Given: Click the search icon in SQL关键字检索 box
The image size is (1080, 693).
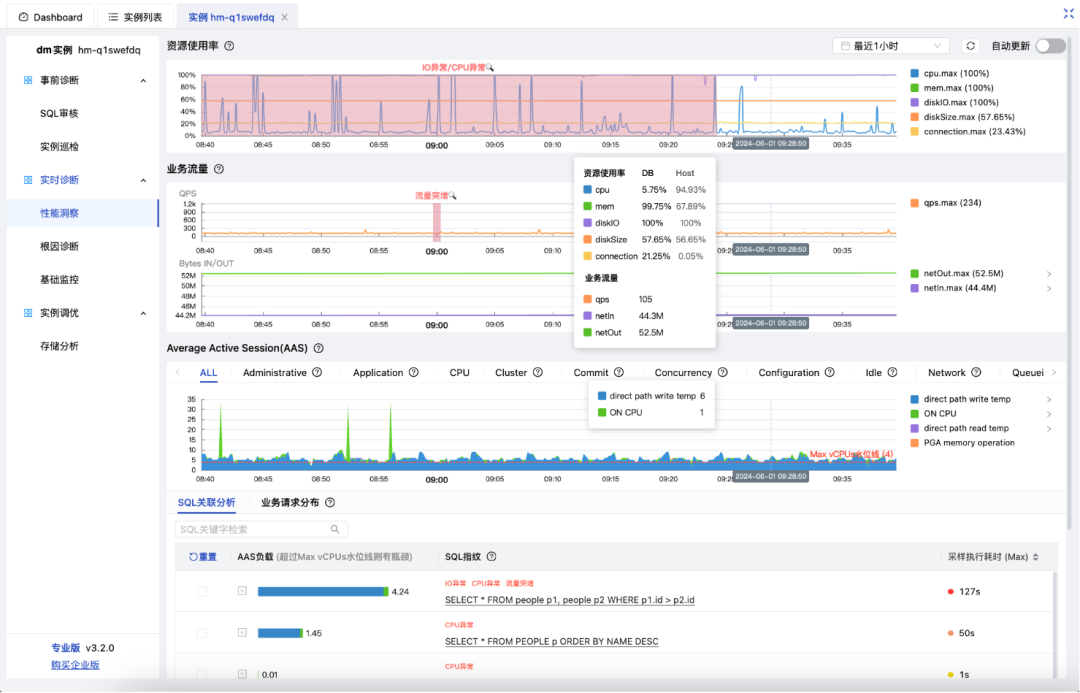Looking at the screenshot, I should click(335, 529).
